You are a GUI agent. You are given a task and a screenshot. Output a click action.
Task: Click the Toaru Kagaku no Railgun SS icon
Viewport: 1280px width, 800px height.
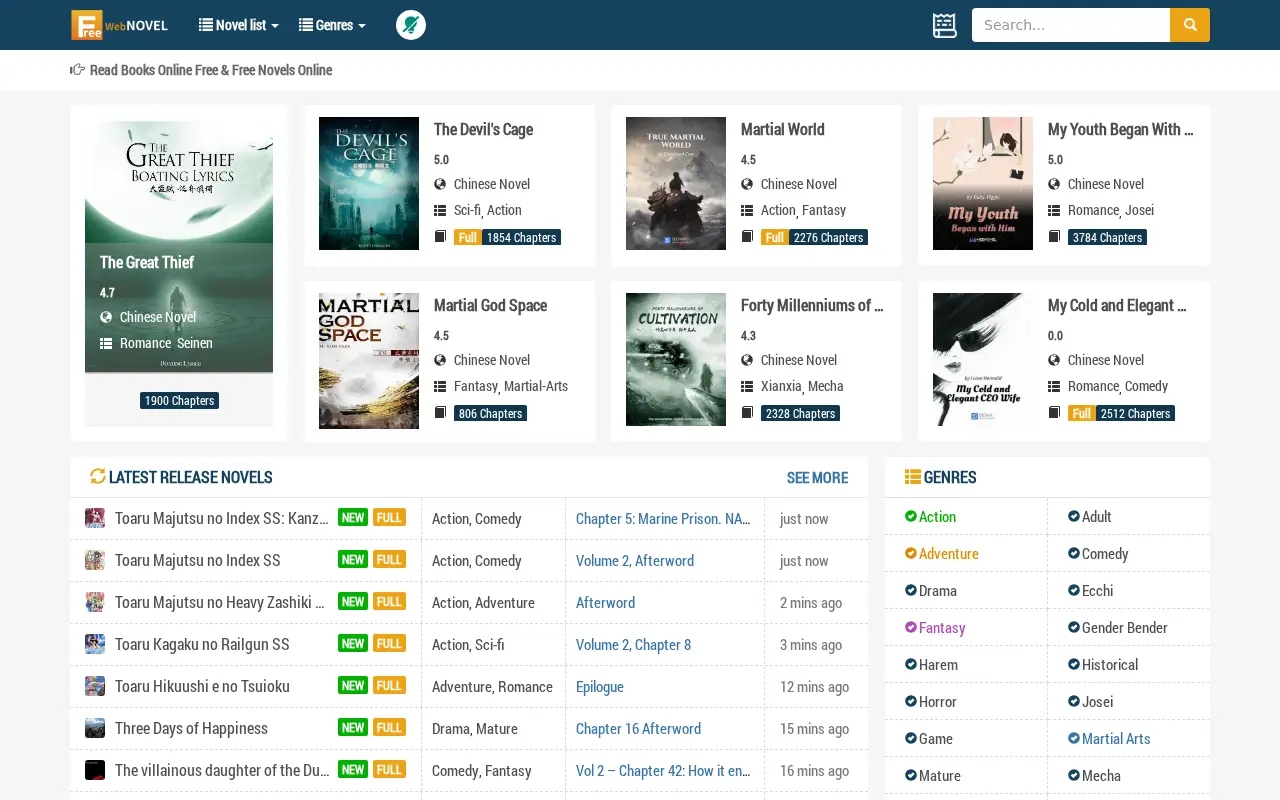pos(95,644)
